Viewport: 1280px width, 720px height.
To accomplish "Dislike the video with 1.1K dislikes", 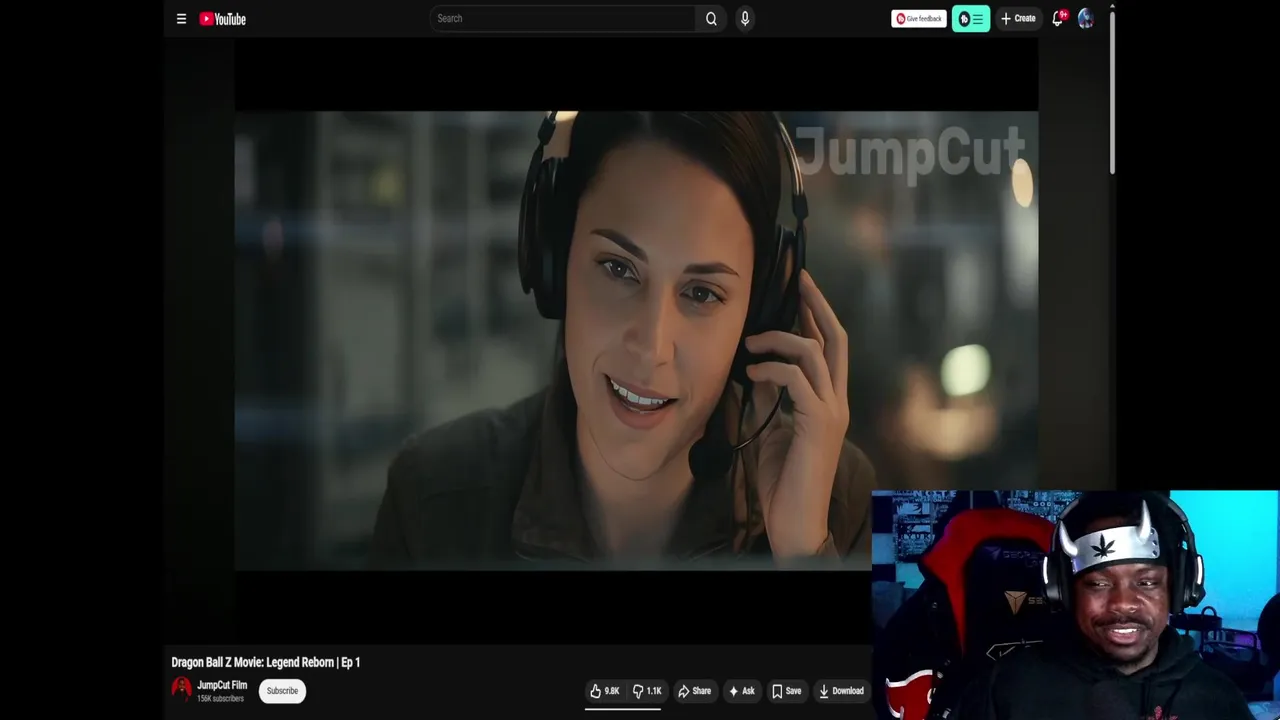I will tap(647, 690).
